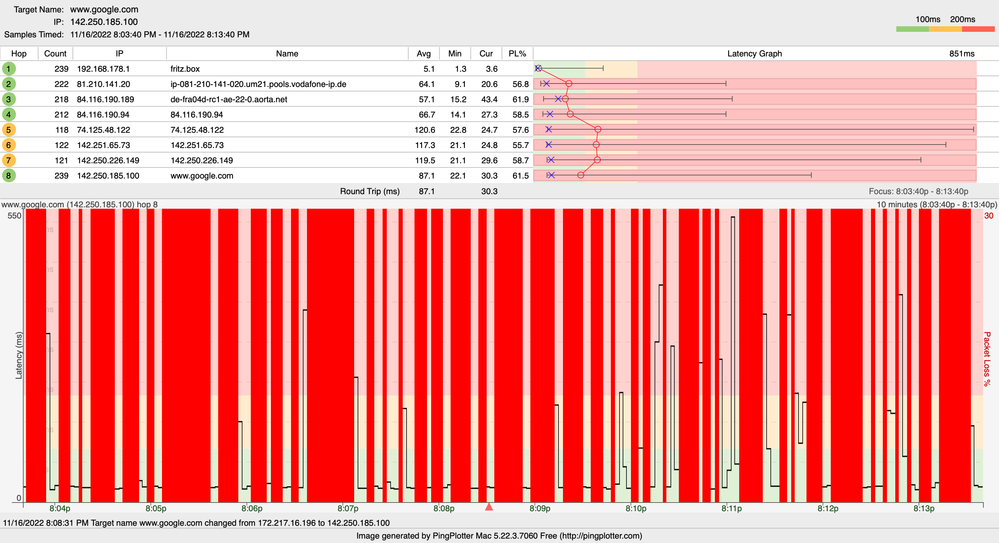
Task: Click the 8:04p time axis label
Action: click(60, 509)
